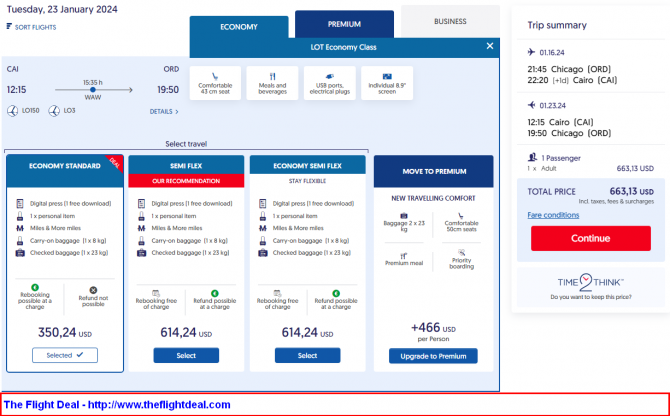Click the Total Price 663,13 USD amount
Viewport: 670px width, 416px height.
(x=632, y=191)
